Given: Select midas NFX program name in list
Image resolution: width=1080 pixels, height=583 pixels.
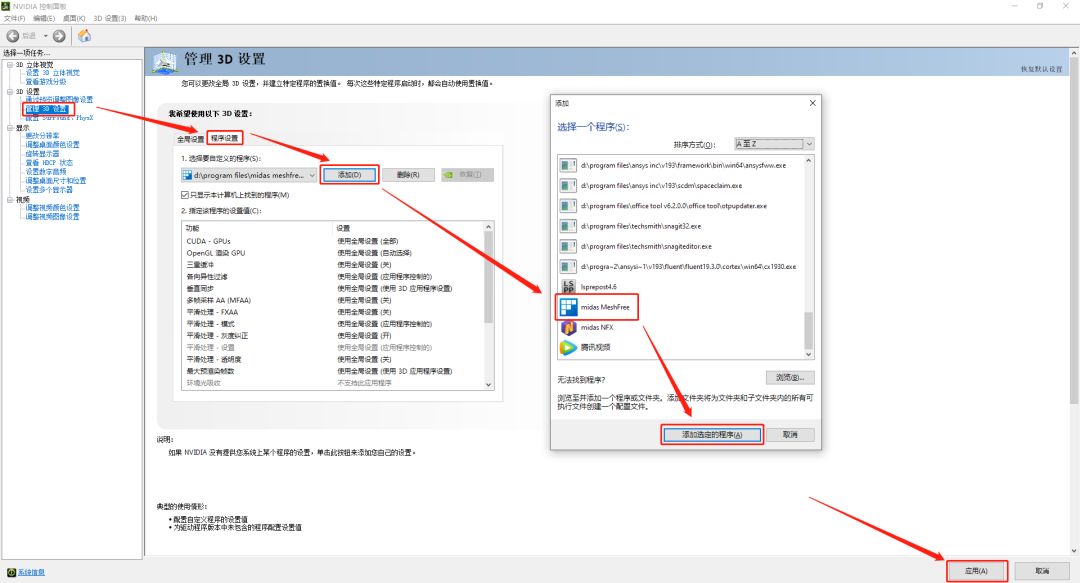Looking at the screenshot, I should point(596,327).
